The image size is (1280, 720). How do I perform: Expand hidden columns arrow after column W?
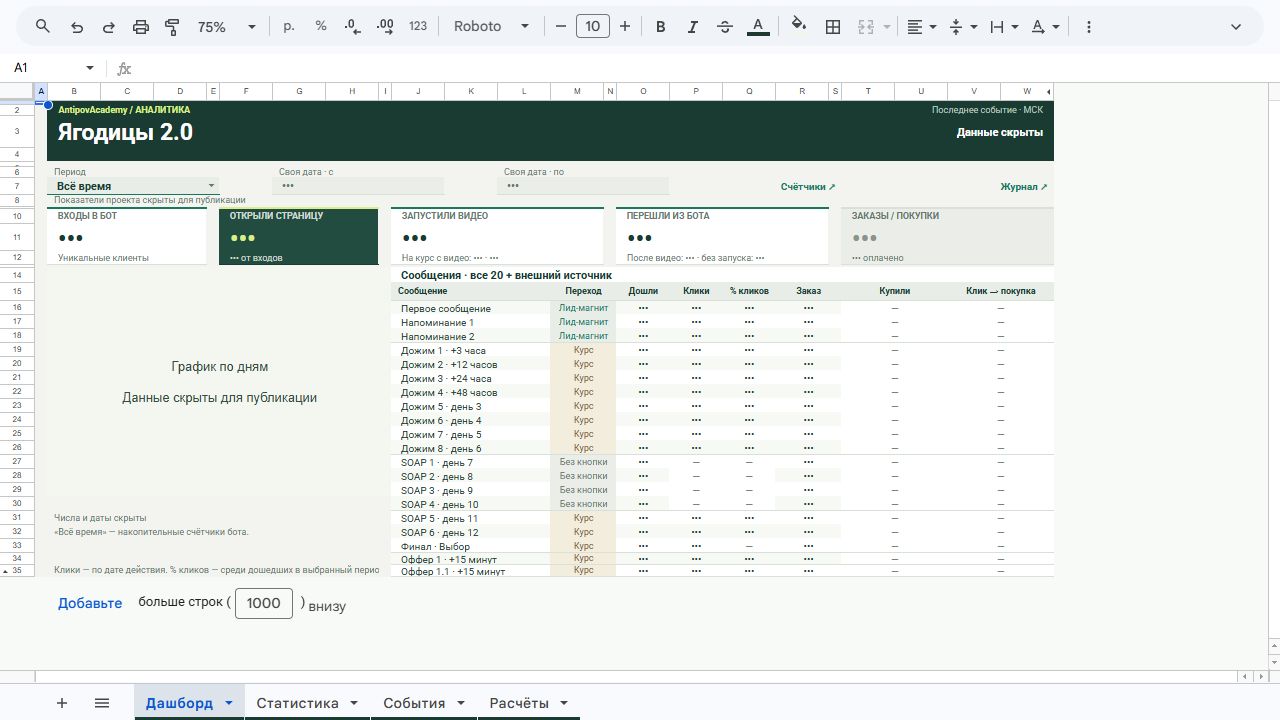coord(1048,92)
